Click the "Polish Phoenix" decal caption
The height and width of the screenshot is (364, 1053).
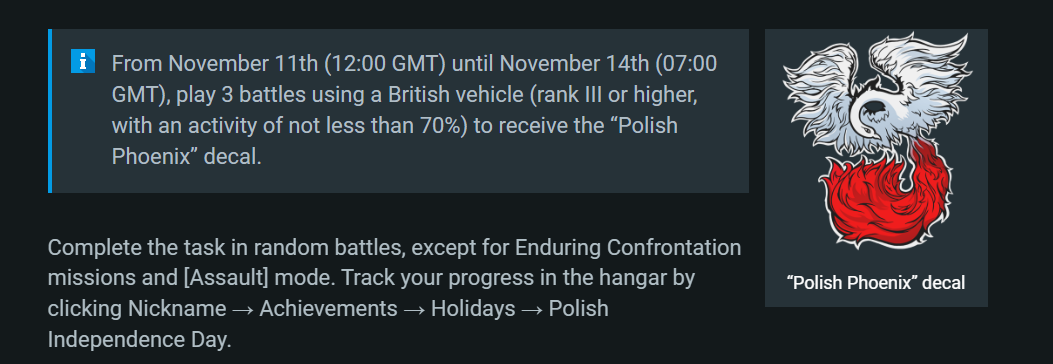tap(876, 283)
